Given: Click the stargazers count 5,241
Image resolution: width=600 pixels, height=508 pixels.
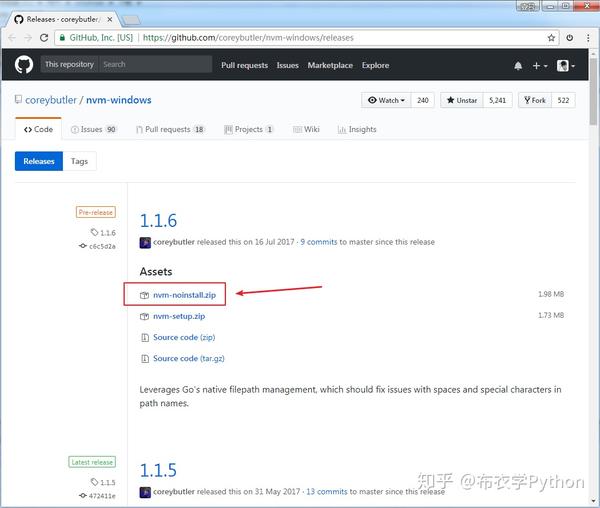Looking at the screenshot, I should click(497, 100).
